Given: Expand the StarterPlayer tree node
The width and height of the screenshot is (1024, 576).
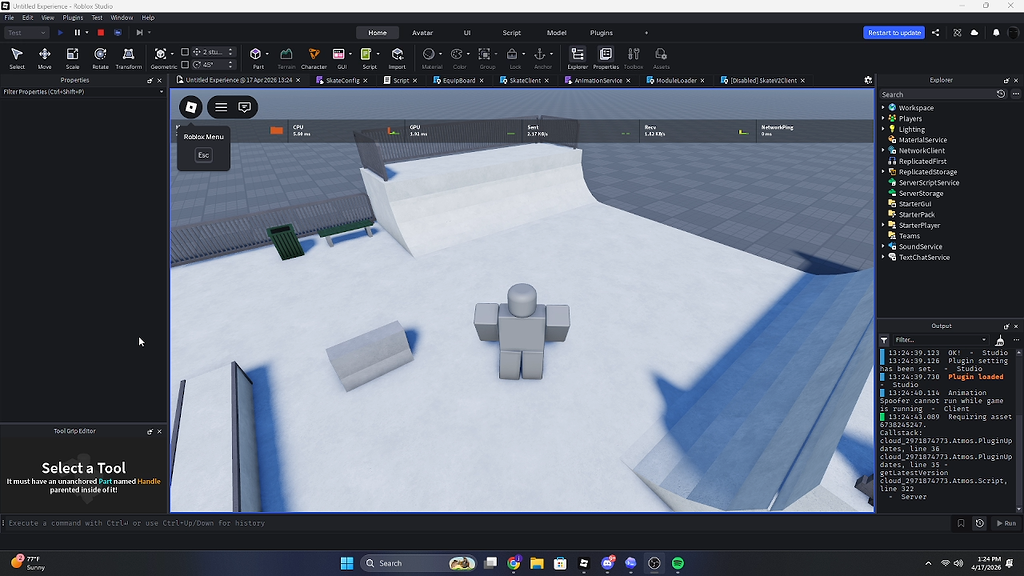Looking at the screenshot, I should tap(883, 225).
